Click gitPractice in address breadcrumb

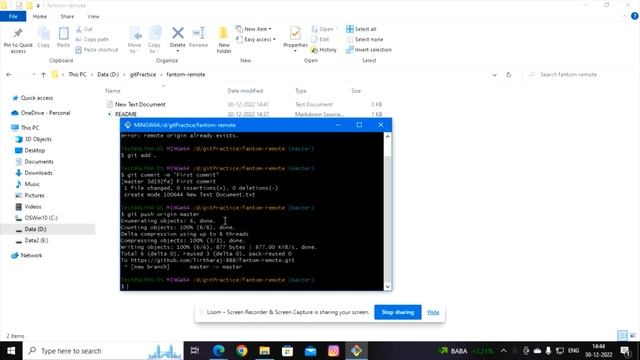coord(143,75)
